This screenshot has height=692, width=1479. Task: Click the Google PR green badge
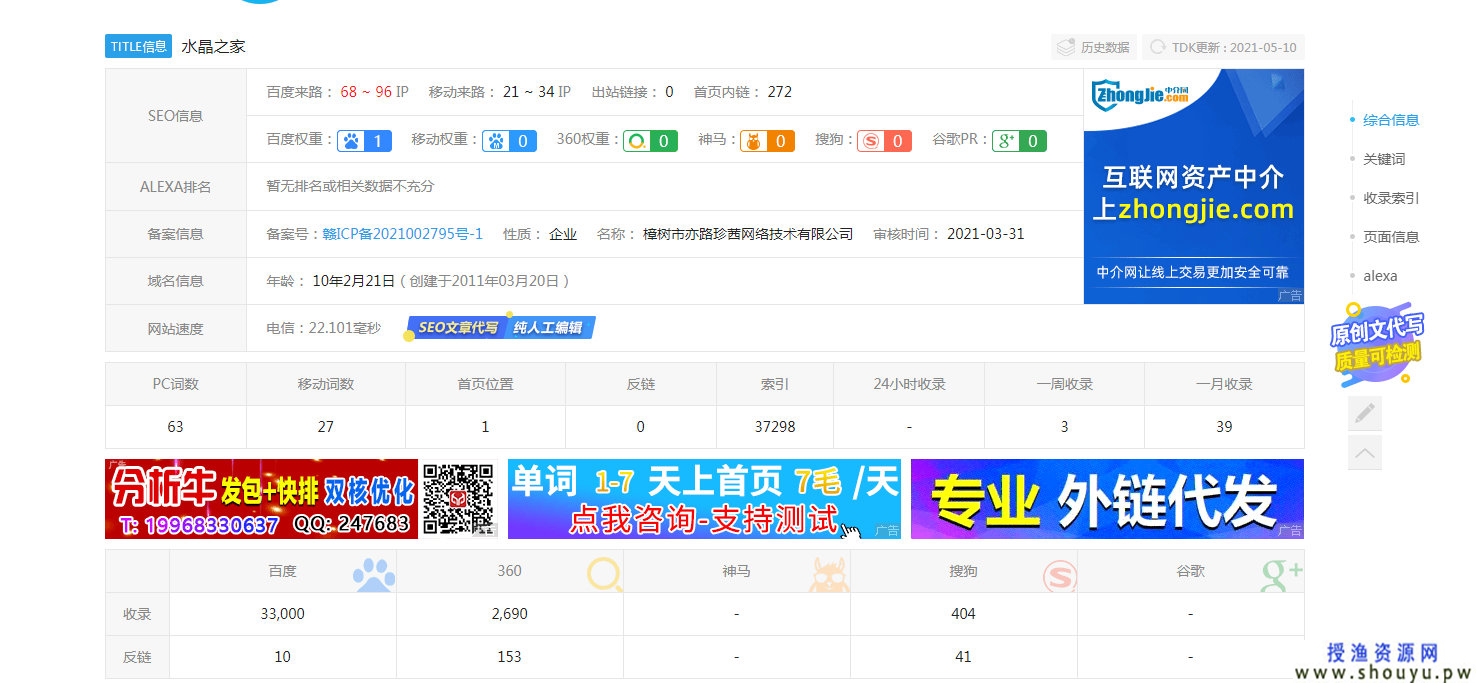tap(1018, 141)
